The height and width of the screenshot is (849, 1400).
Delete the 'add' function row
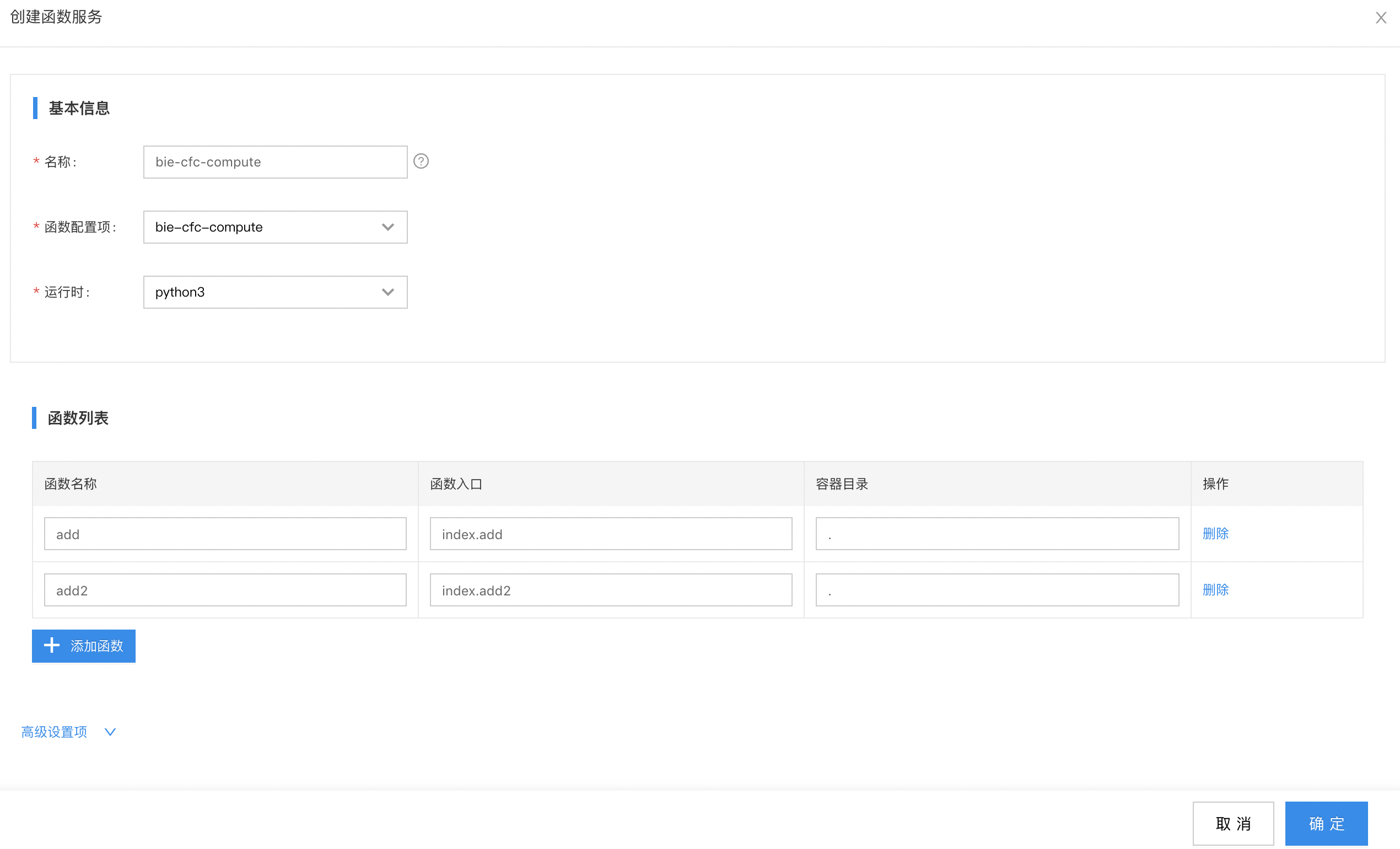click(1215, 534)
